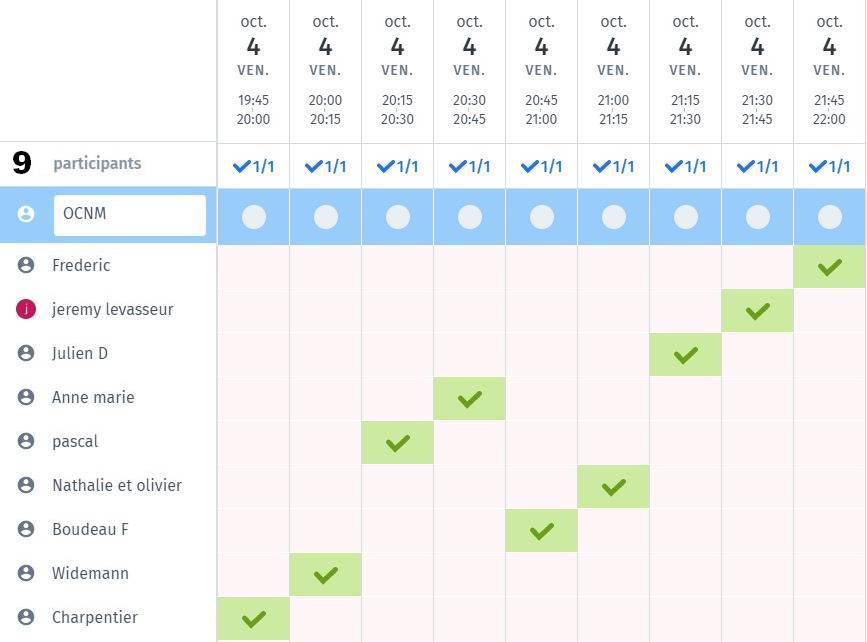The width and height of the screenshot is (867, 642).
Task: Click Anne marie's avatar icon
Action: [26, 397]
